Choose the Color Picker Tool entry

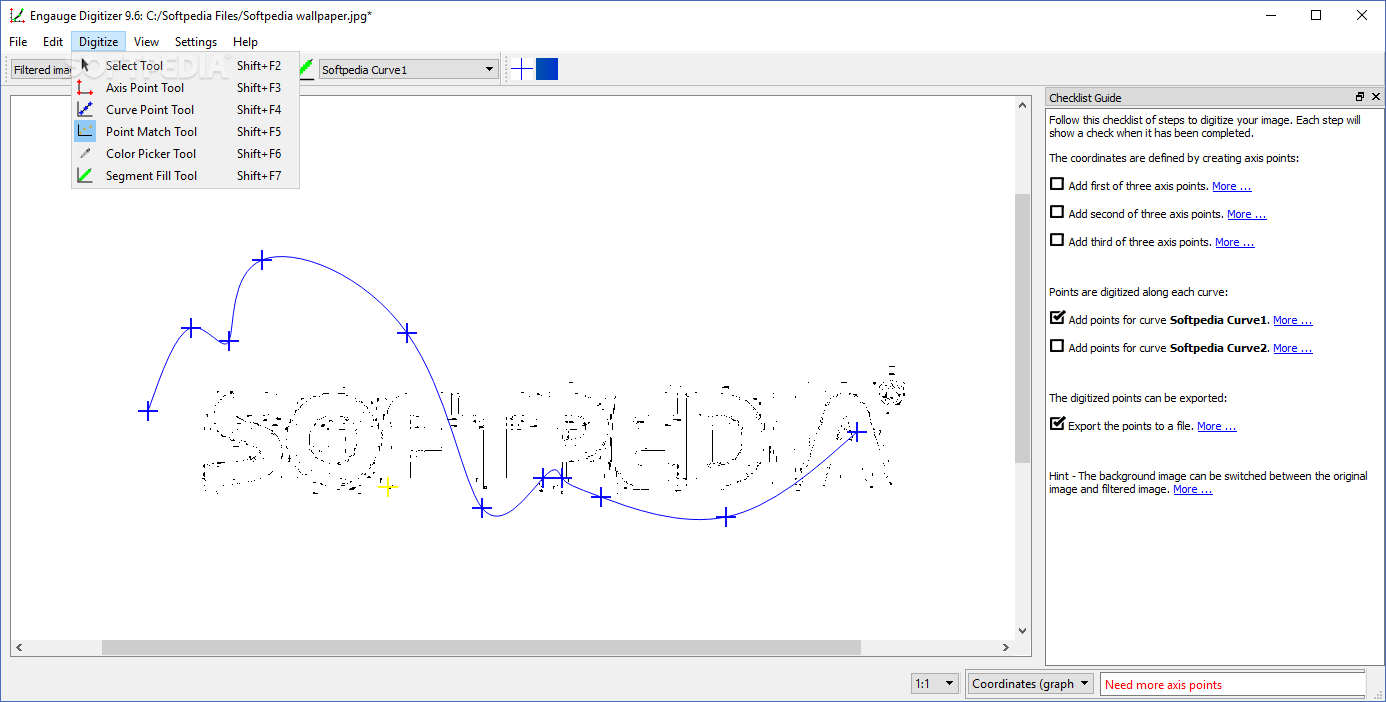pyautogui.click(x=185, y=154)
